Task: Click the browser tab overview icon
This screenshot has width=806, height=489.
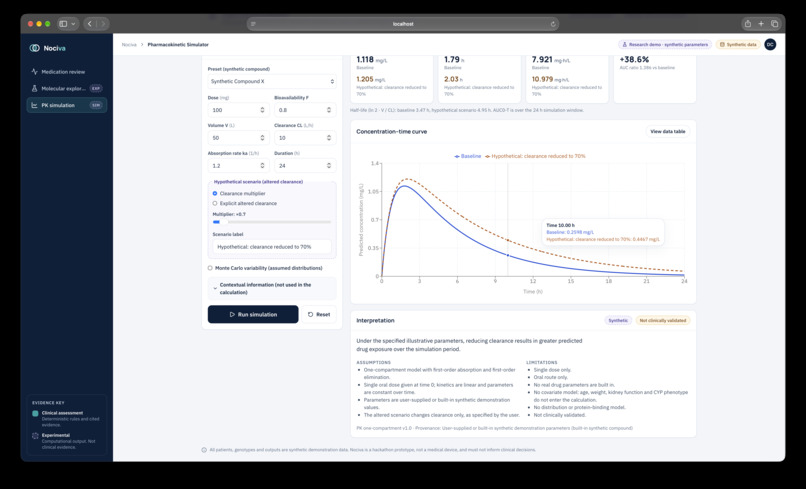Action: point(775,24)
